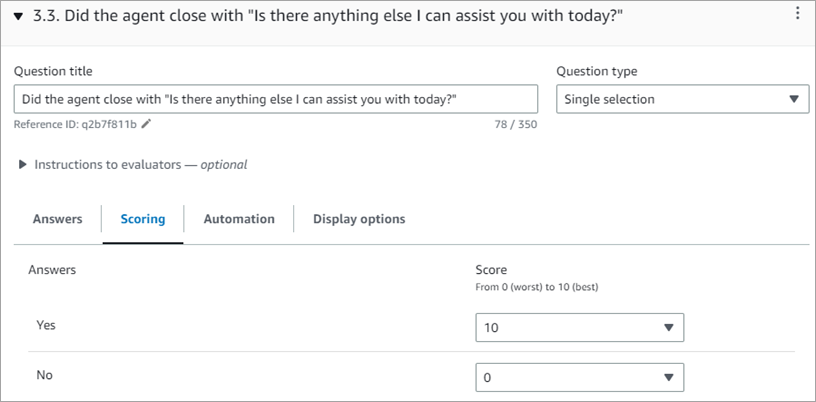
Task: Click the Question type field label
Action: point(596,71)
